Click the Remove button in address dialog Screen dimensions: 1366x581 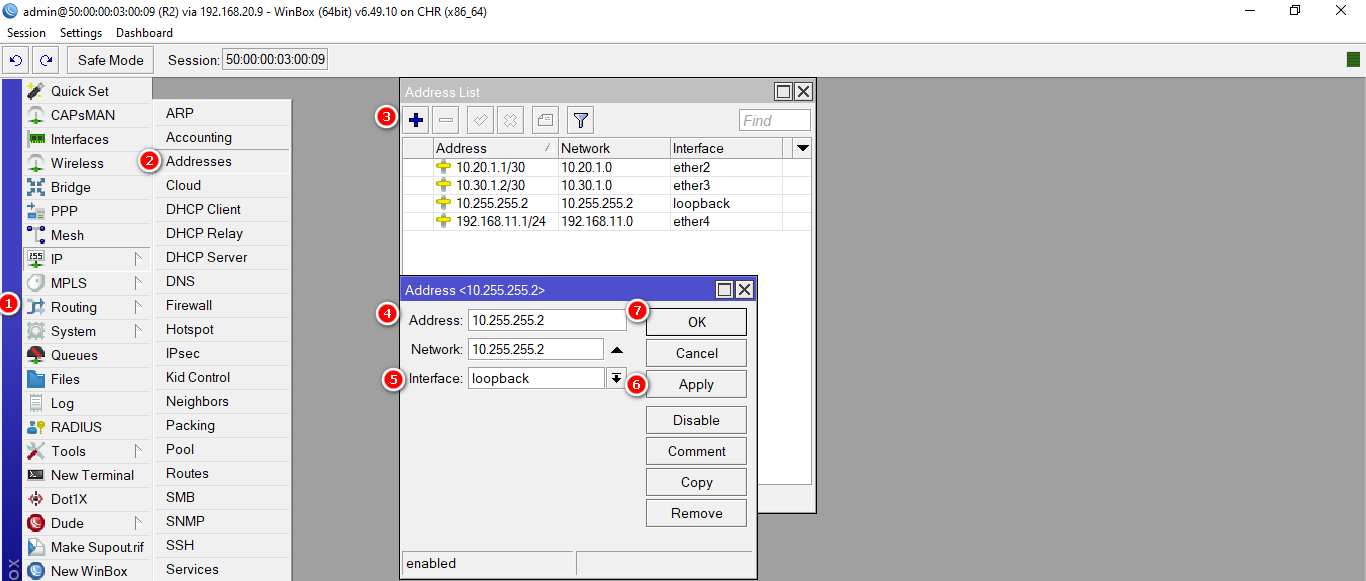696,513
